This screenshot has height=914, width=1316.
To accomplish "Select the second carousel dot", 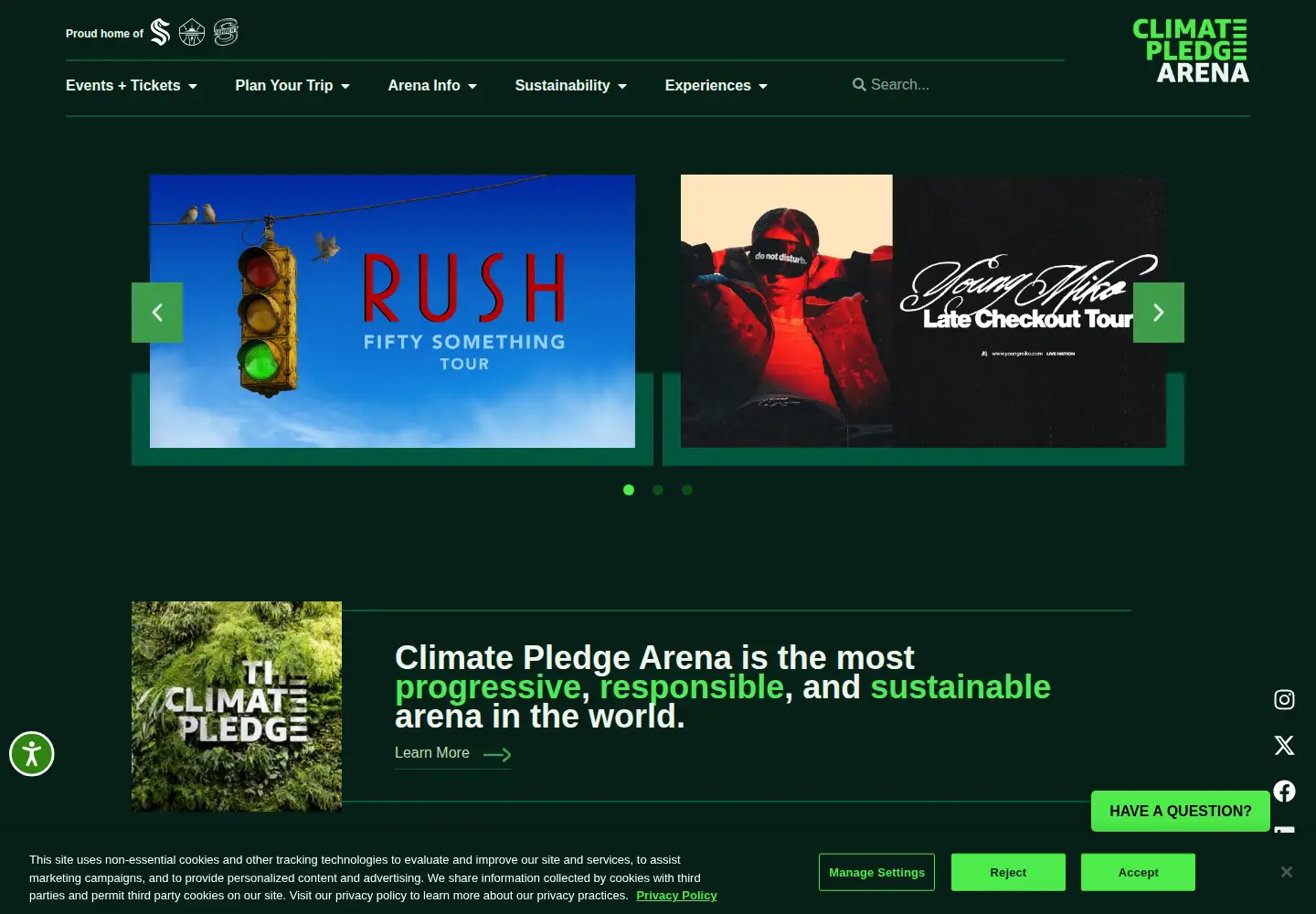I will pyautogui.click(x=658, y=490).
